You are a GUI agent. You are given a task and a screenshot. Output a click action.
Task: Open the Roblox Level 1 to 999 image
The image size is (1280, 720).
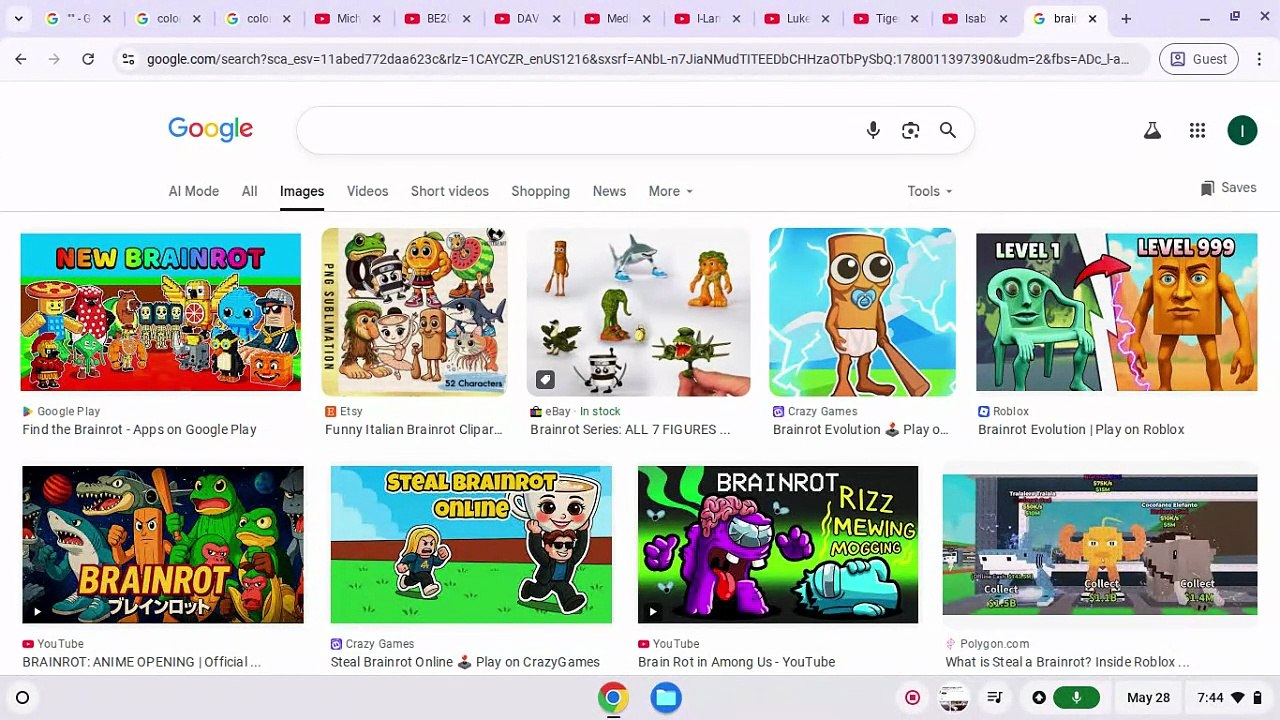(1116, 312)
